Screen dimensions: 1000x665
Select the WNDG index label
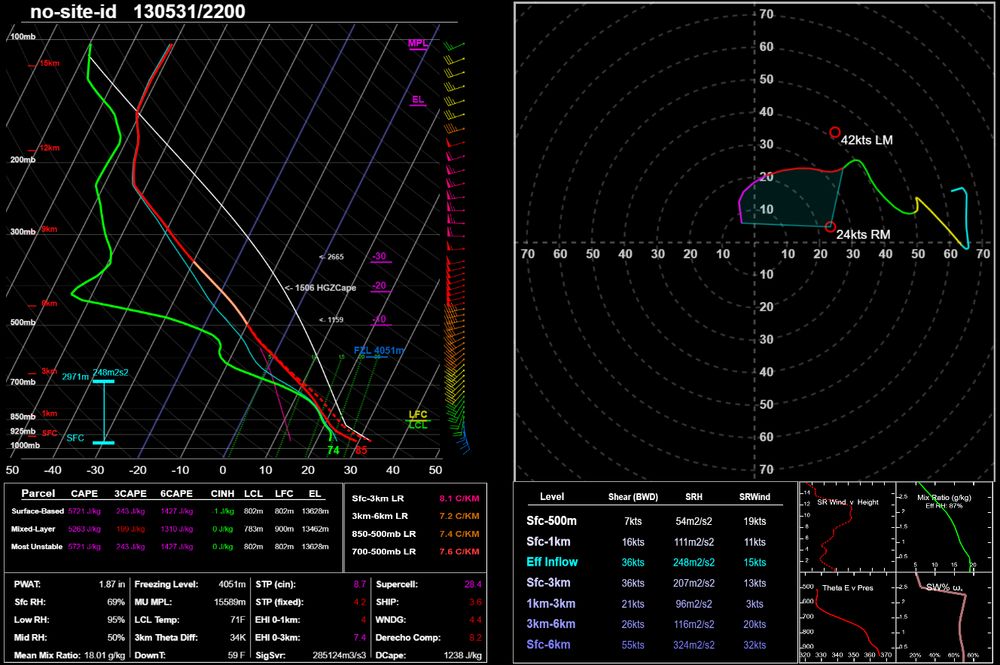coord(390,620)
